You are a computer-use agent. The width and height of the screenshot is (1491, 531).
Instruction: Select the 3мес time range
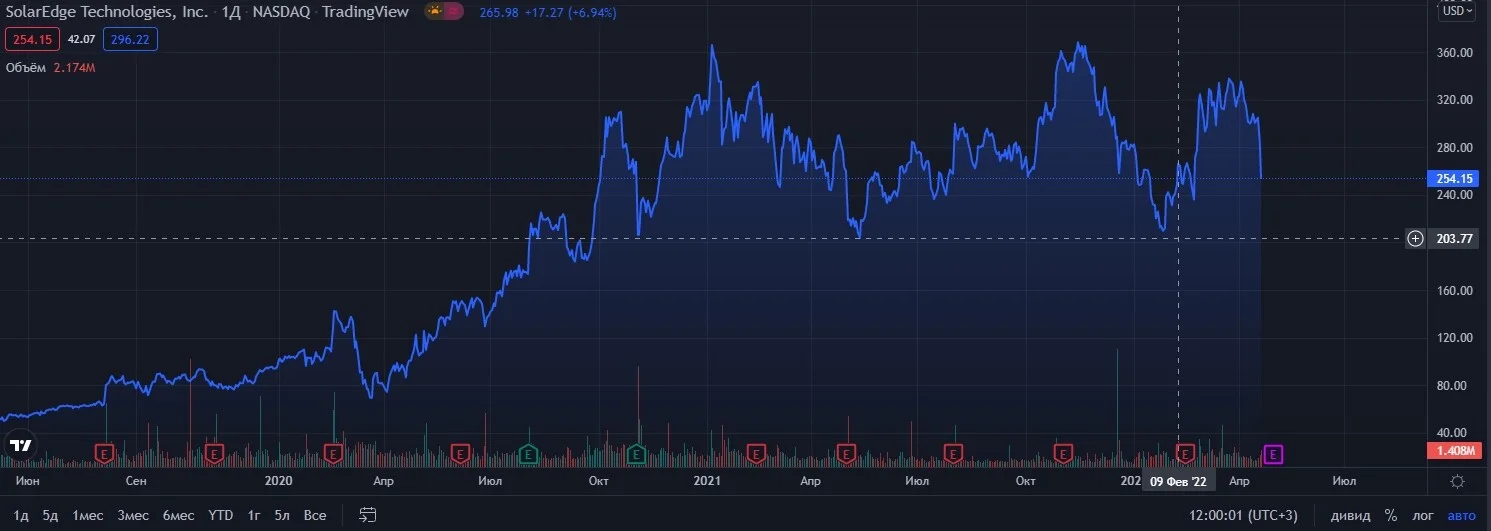[x=133, y=515]
